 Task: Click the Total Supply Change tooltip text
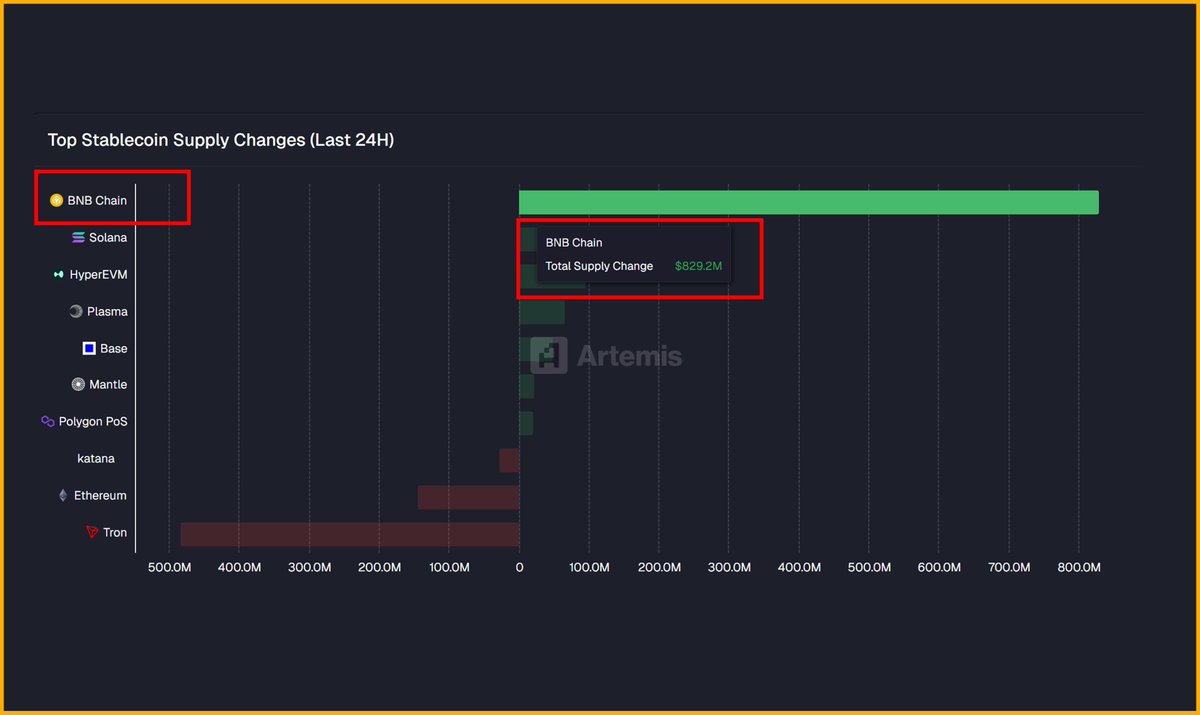[x=598, y=266]
